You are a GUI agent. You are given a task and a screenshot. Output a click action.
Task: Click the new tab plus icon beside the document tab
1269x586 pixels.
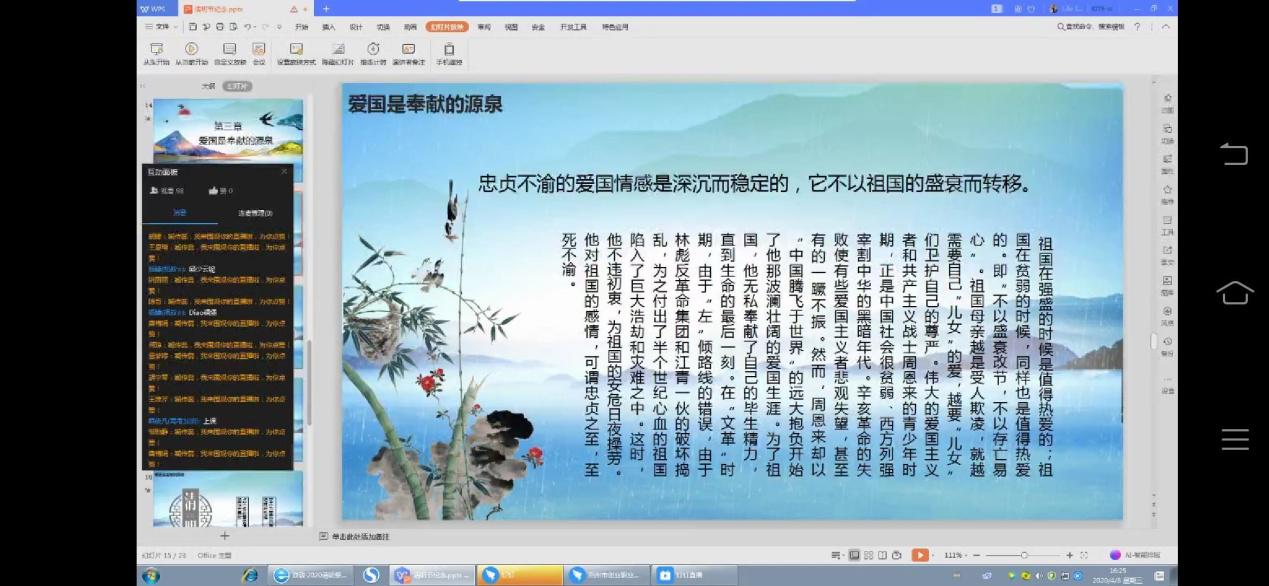tap(326, 8)
